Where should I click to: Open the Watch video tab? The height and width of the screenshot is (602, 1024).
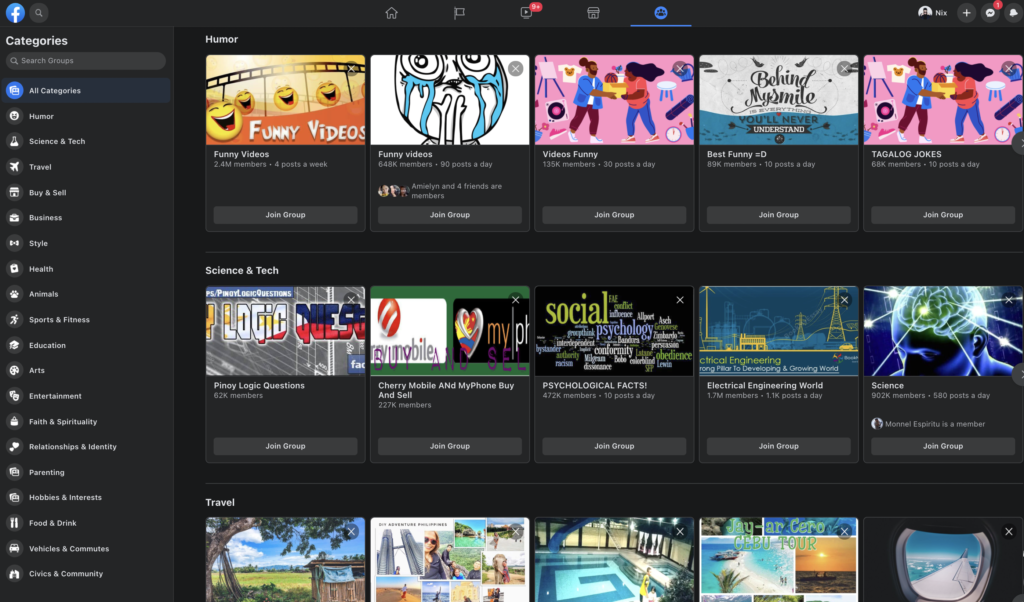click(526, 13)
